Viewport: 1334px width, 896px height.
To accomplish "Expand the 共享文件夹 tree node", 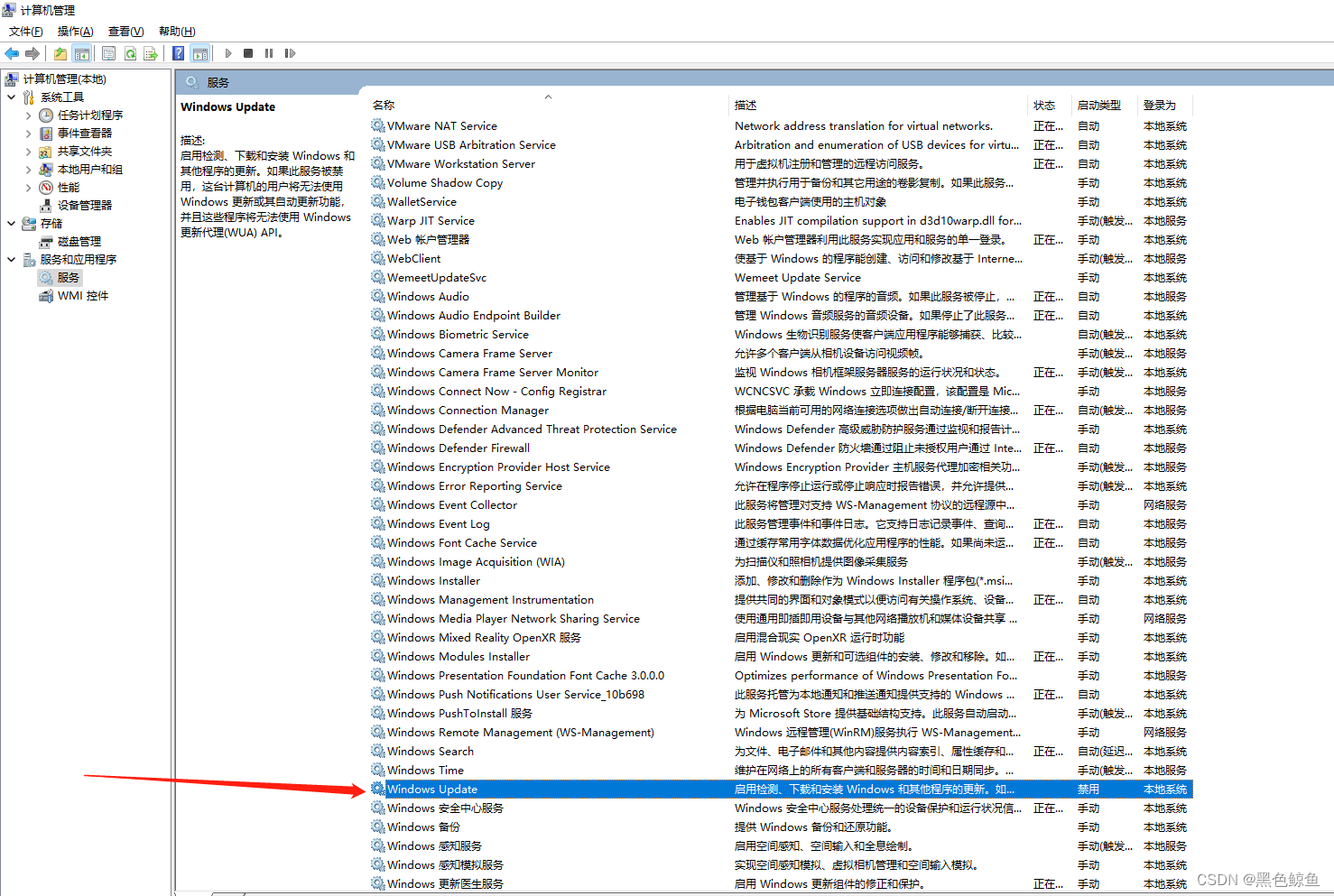I will pos(28,152).
